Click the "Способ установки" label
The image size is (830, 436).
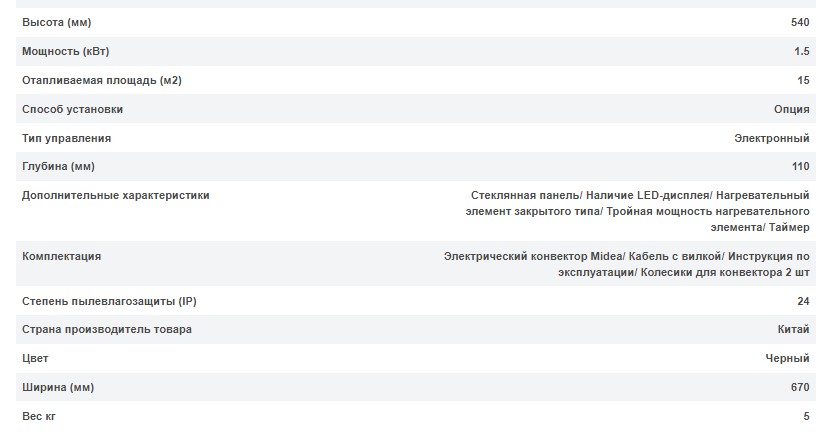pyautogui.click(x=73, y=109)
